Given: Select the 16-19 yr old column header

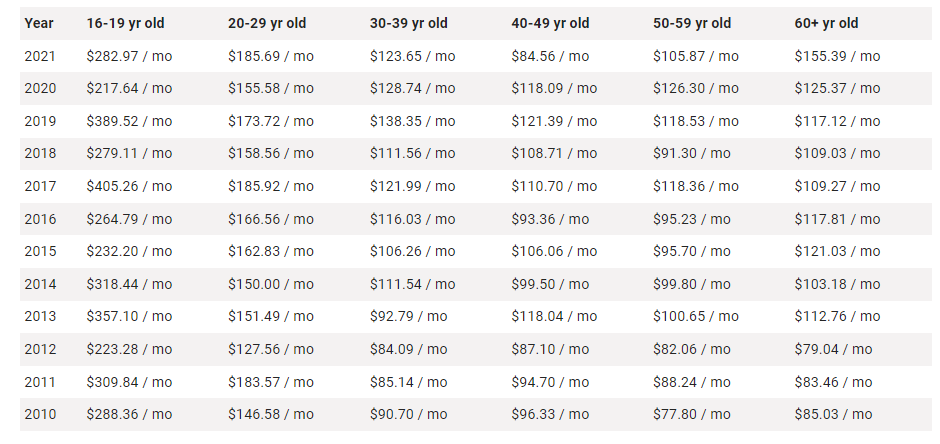Looking at the screenshot, I should [x=125, y=23].
